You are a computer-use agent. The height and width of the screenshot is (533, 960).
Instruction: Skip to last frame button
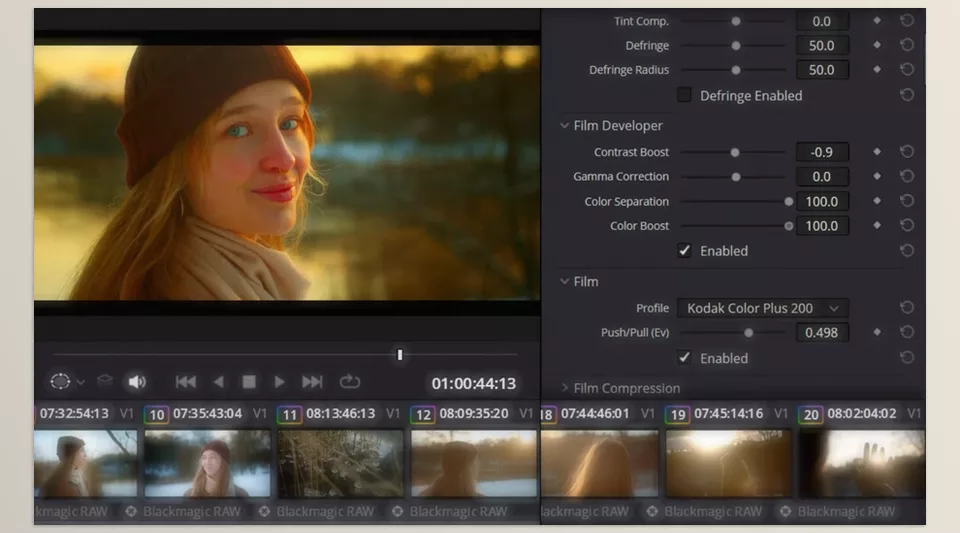312,382
